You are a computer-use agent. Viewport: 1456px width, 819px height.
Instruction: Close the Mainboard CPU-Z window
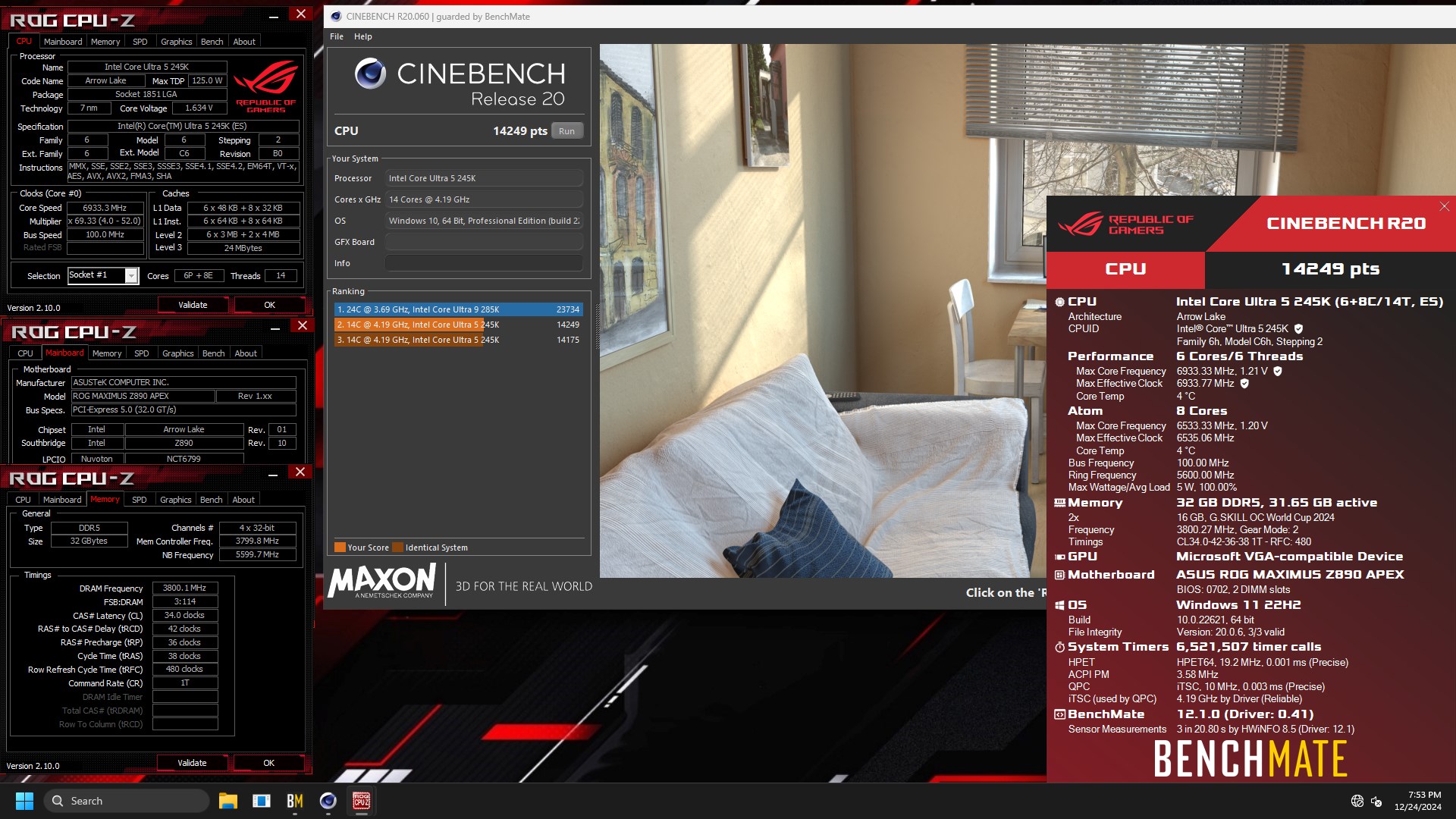[x=303, y=325]
